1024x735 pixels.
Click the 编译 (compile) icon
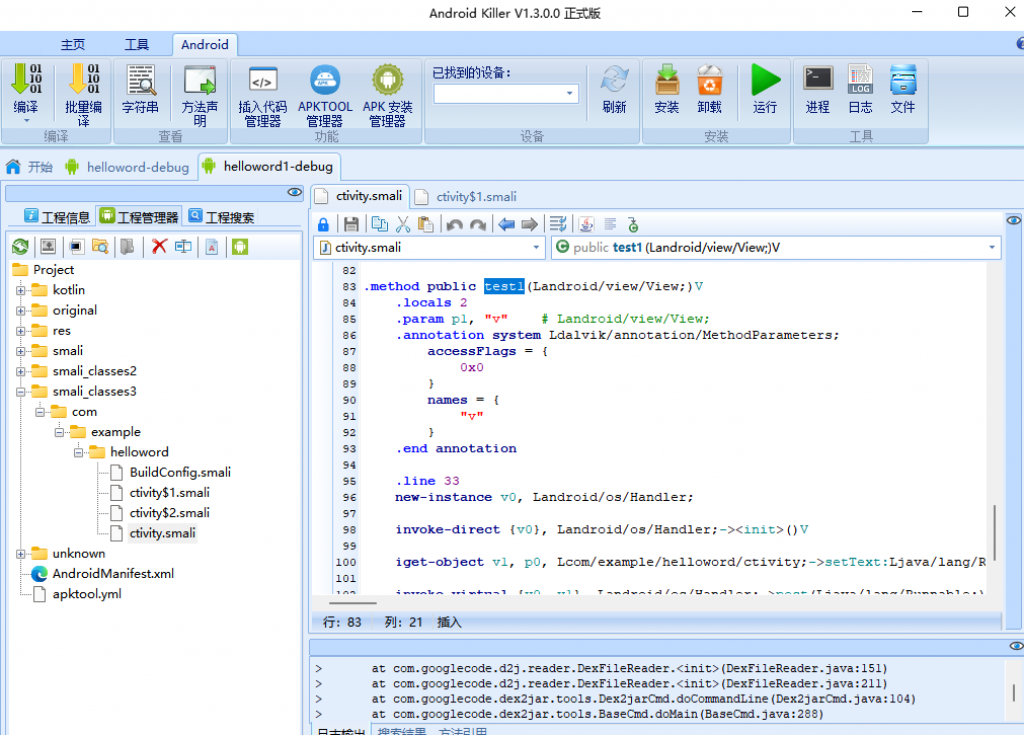pos(26,80)
